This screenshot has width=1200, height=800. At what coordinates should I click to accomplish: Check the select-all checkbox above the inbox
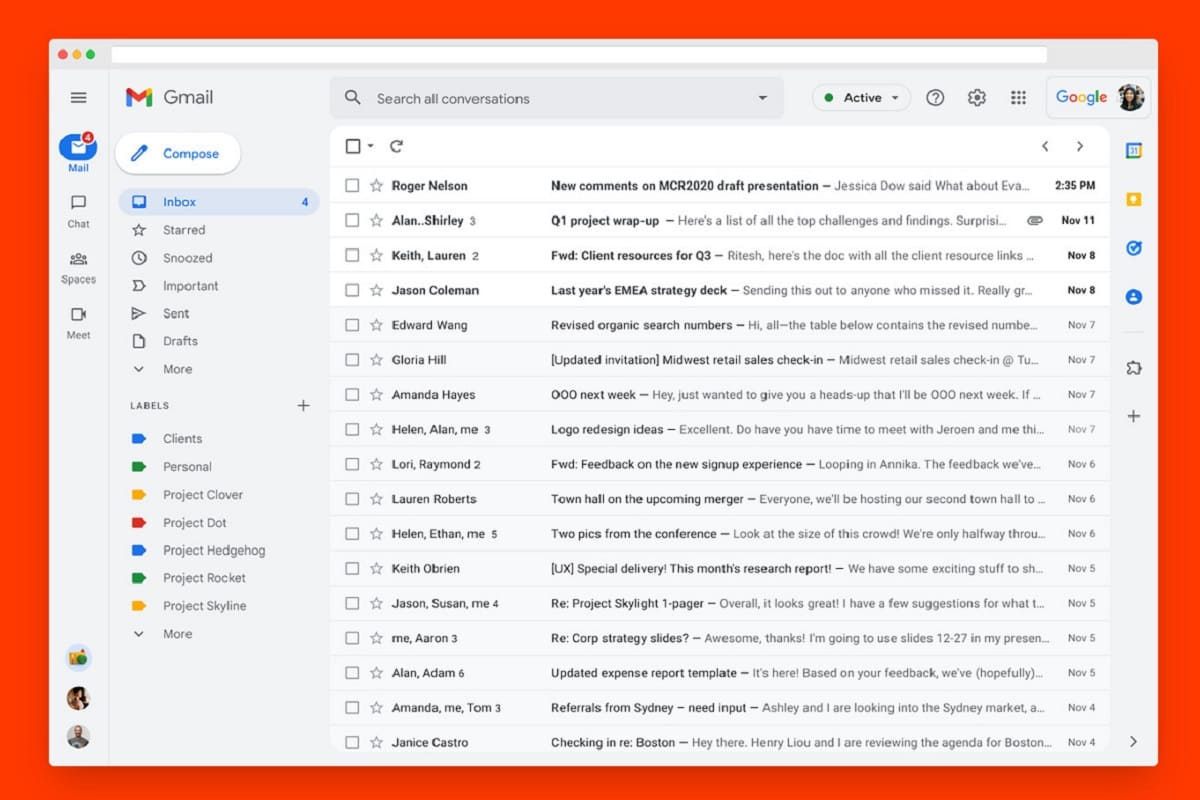350,145
